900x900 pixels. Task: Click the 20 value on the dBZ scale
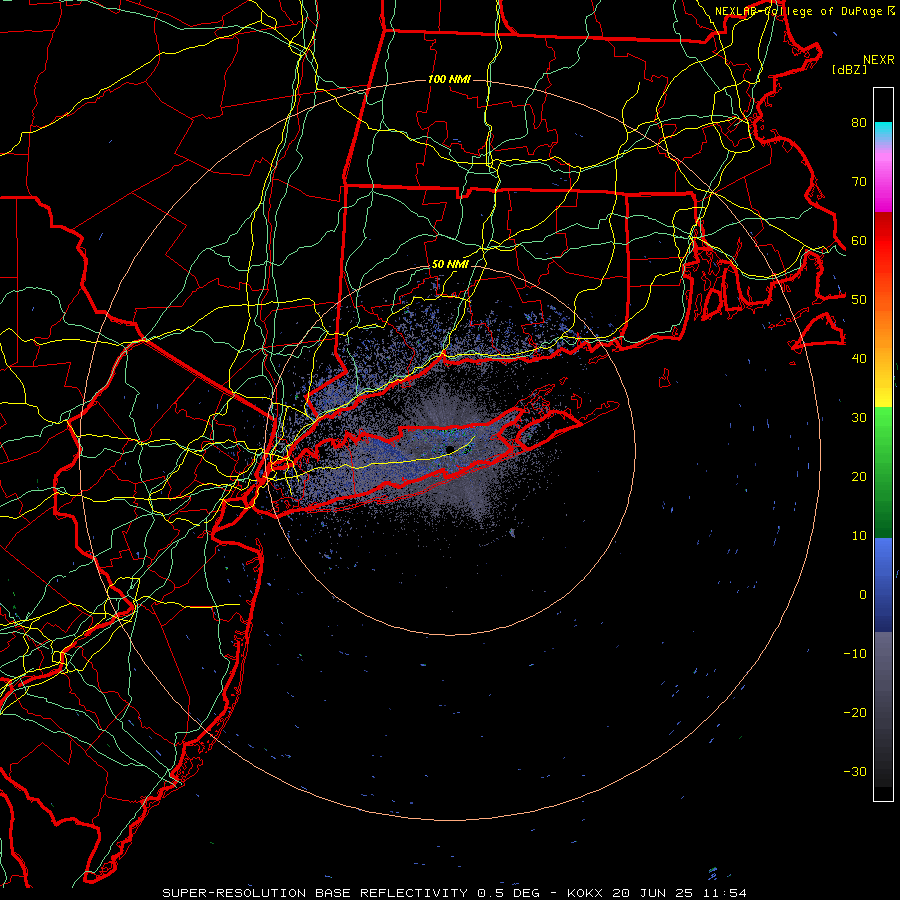[x=859, y=476]
